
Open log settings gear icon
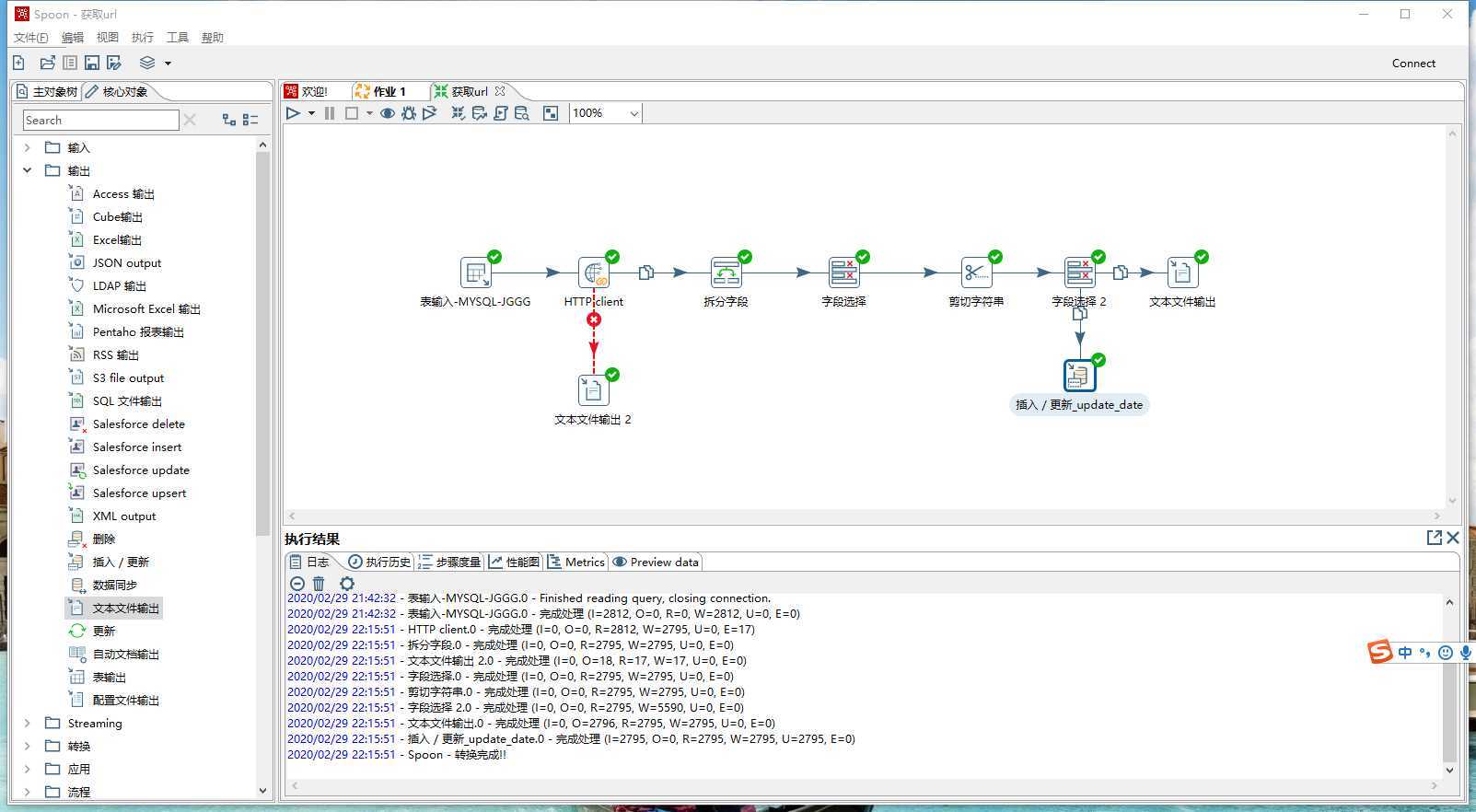click(346, 584)
